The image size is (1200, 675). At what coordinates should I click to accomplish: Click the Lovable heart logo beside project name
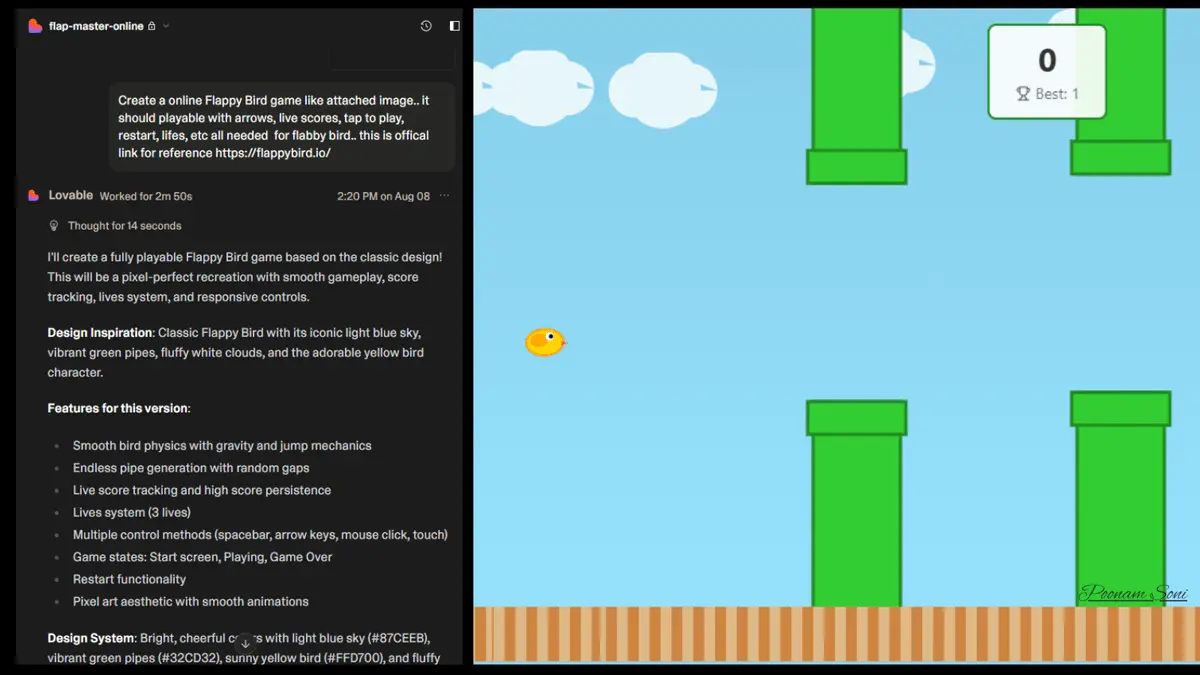[35, 26]
